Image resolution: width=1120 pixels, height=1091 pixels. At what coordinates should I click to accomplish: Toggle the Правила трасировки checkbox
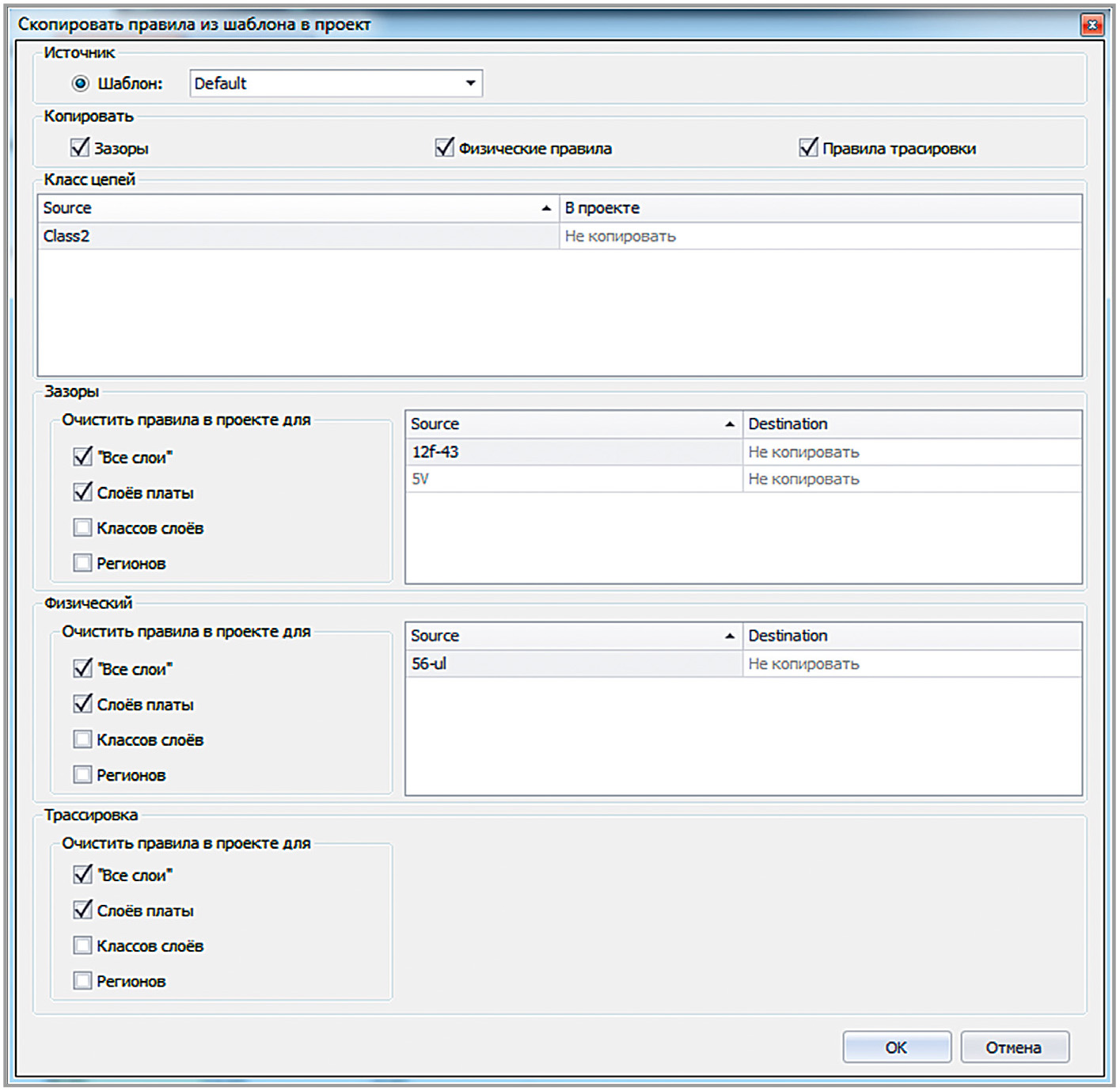pos(808,147)
